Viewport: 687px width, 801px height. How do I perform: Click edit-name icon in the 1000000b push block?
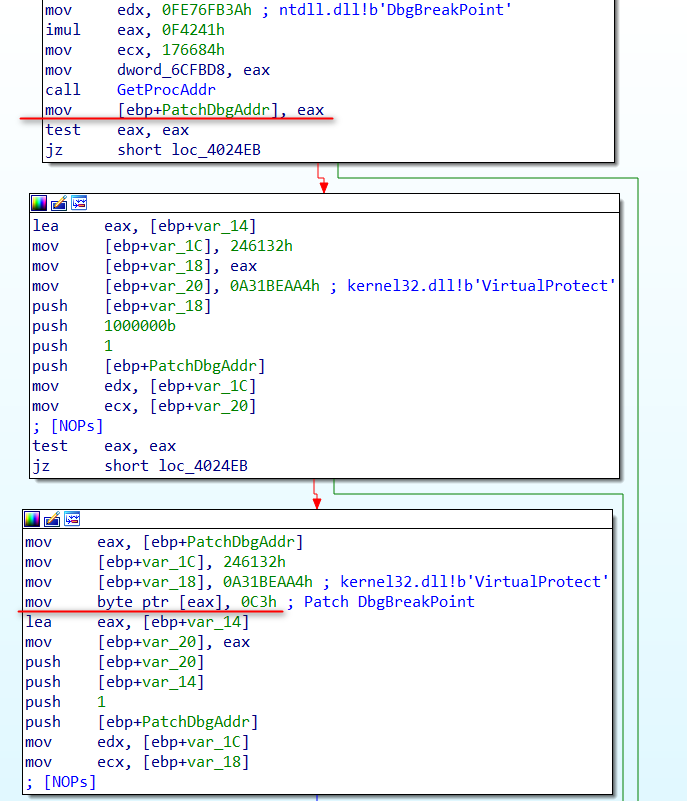coord(59,203)
